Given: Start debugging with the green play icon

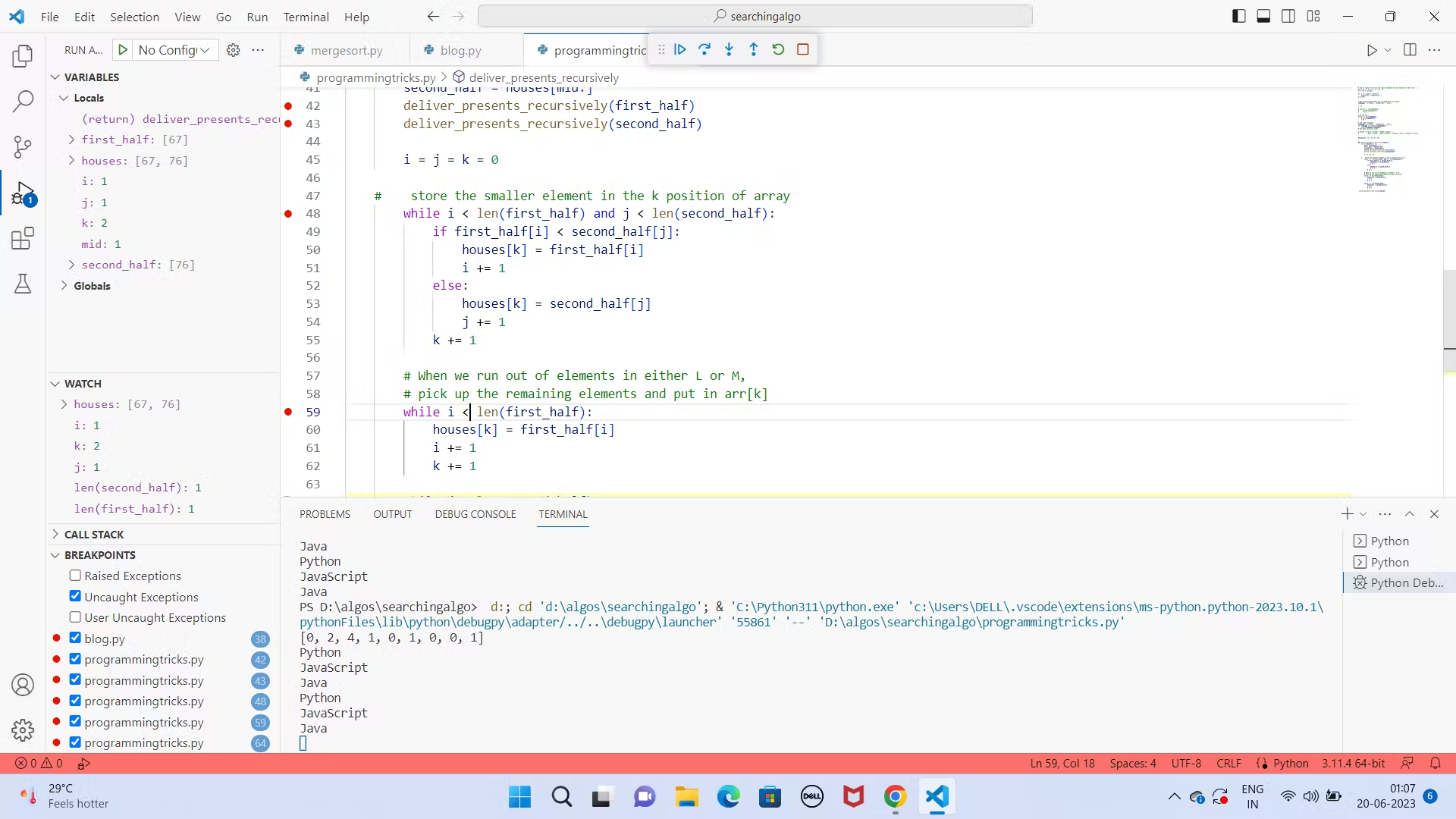Looking at the screenshot, I should [123, 50].
